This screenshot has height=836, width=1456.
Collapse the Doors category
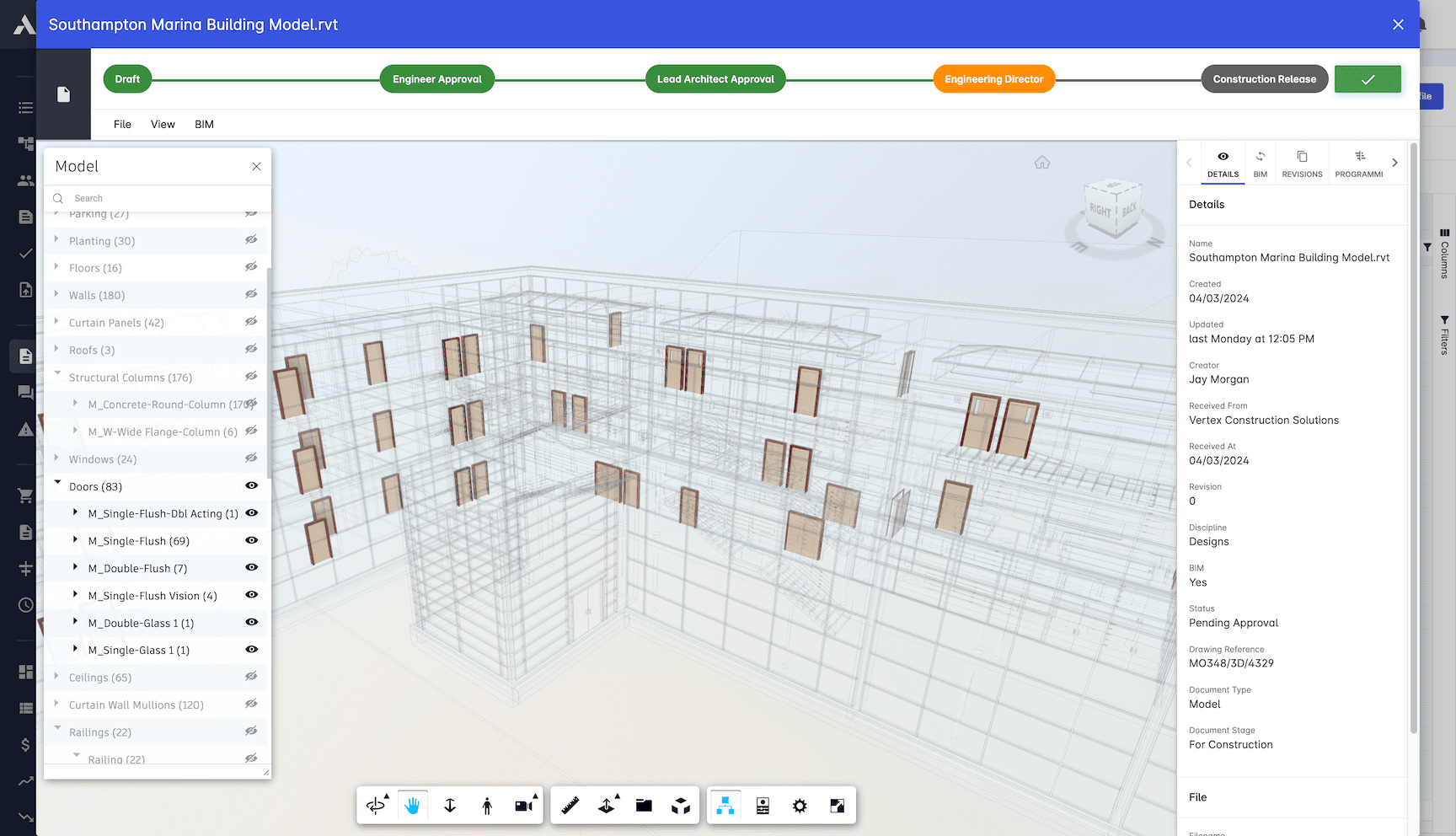pos(57,486)
